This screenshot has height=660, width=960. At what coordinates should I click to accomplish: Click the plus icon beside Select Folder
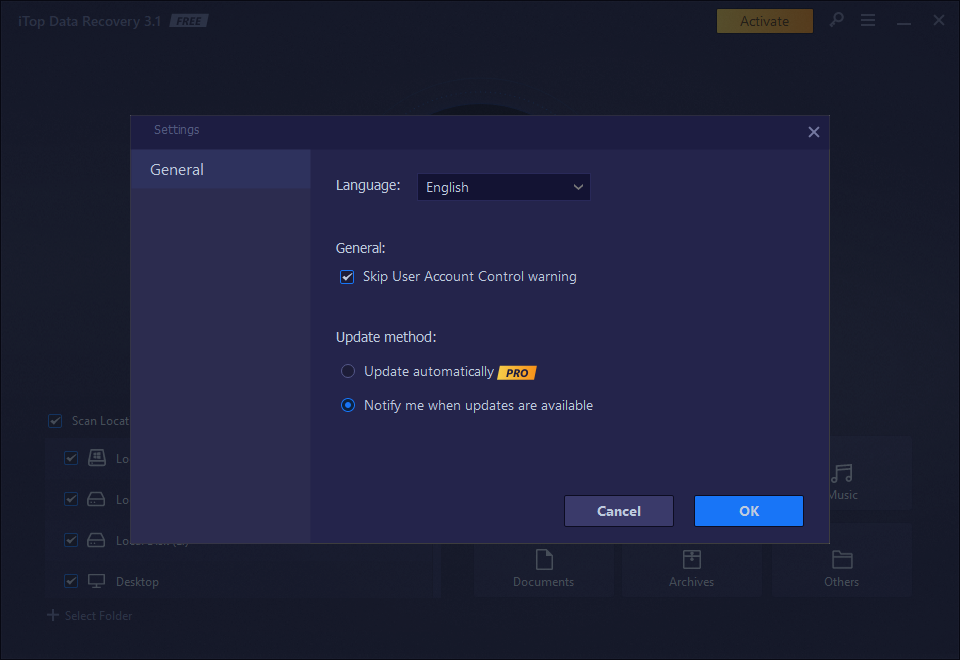coord(53,615)
